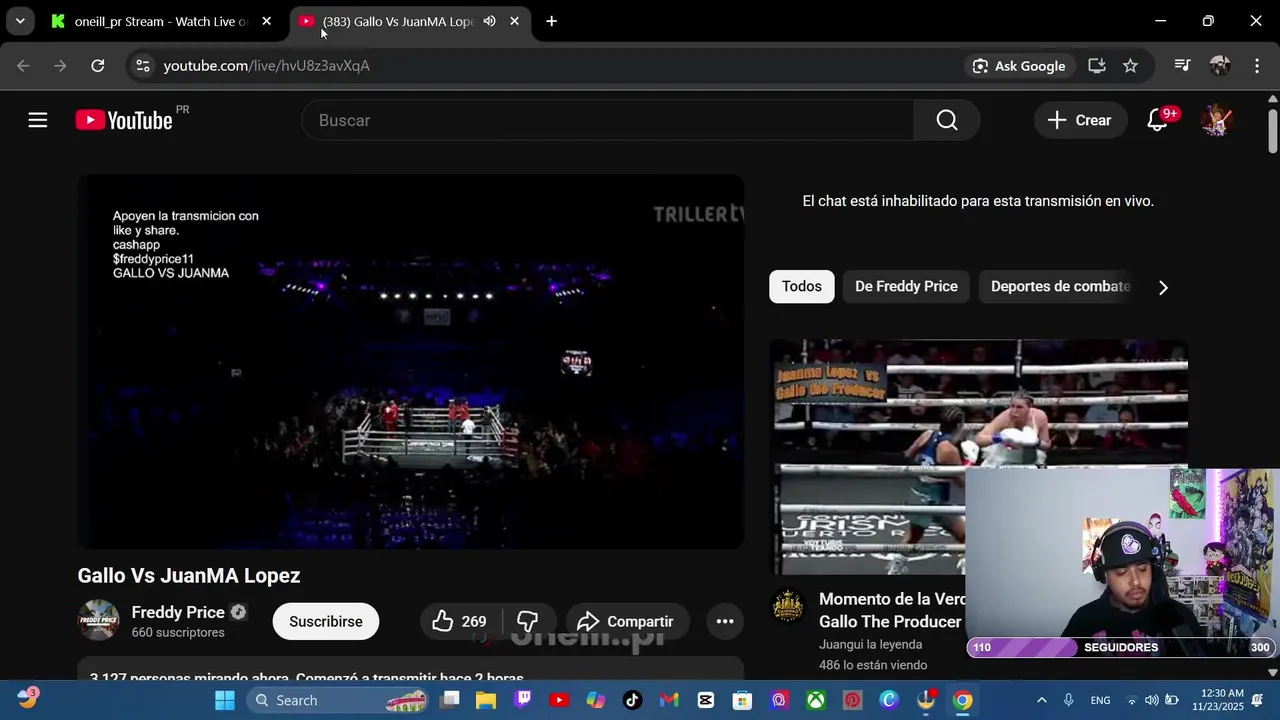The height and width of the screenshot is (720, 1280).
Task: Select the De Freddy Price chip
Action: click(906, 286)
